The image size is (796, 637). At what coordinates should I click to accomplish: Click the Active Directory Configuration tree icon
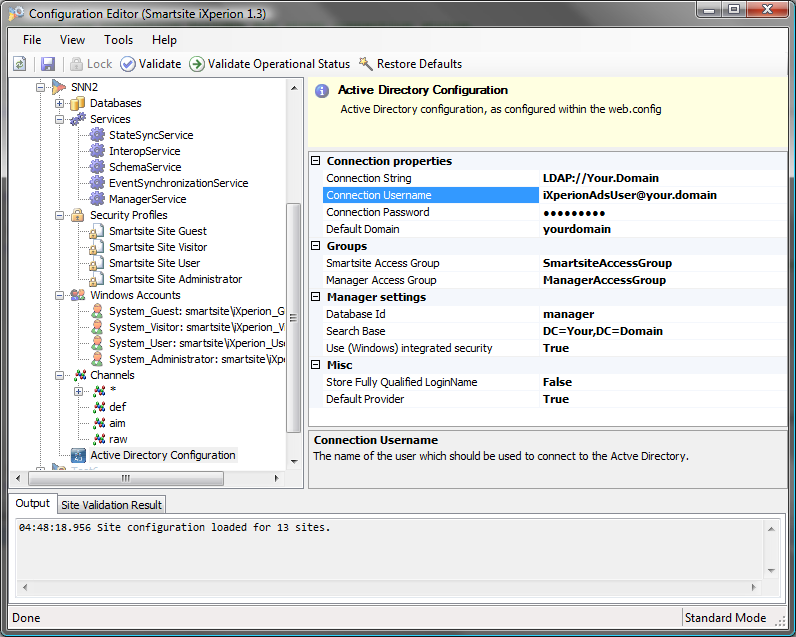point(78,455)
